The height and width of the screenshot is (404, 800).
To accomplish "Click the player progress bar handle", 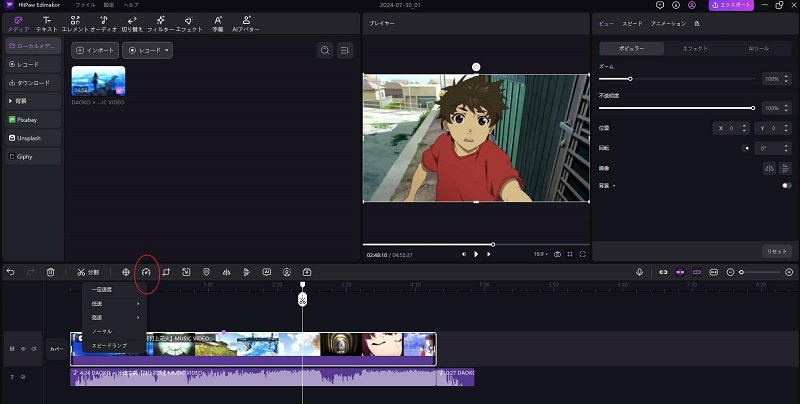I will [493, 244].
